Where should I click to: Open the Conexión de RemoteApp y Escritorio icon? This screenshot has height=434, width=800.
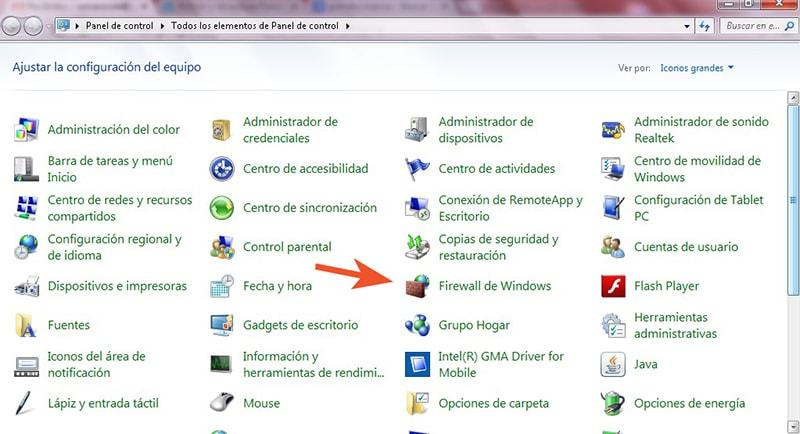point(417,208)
